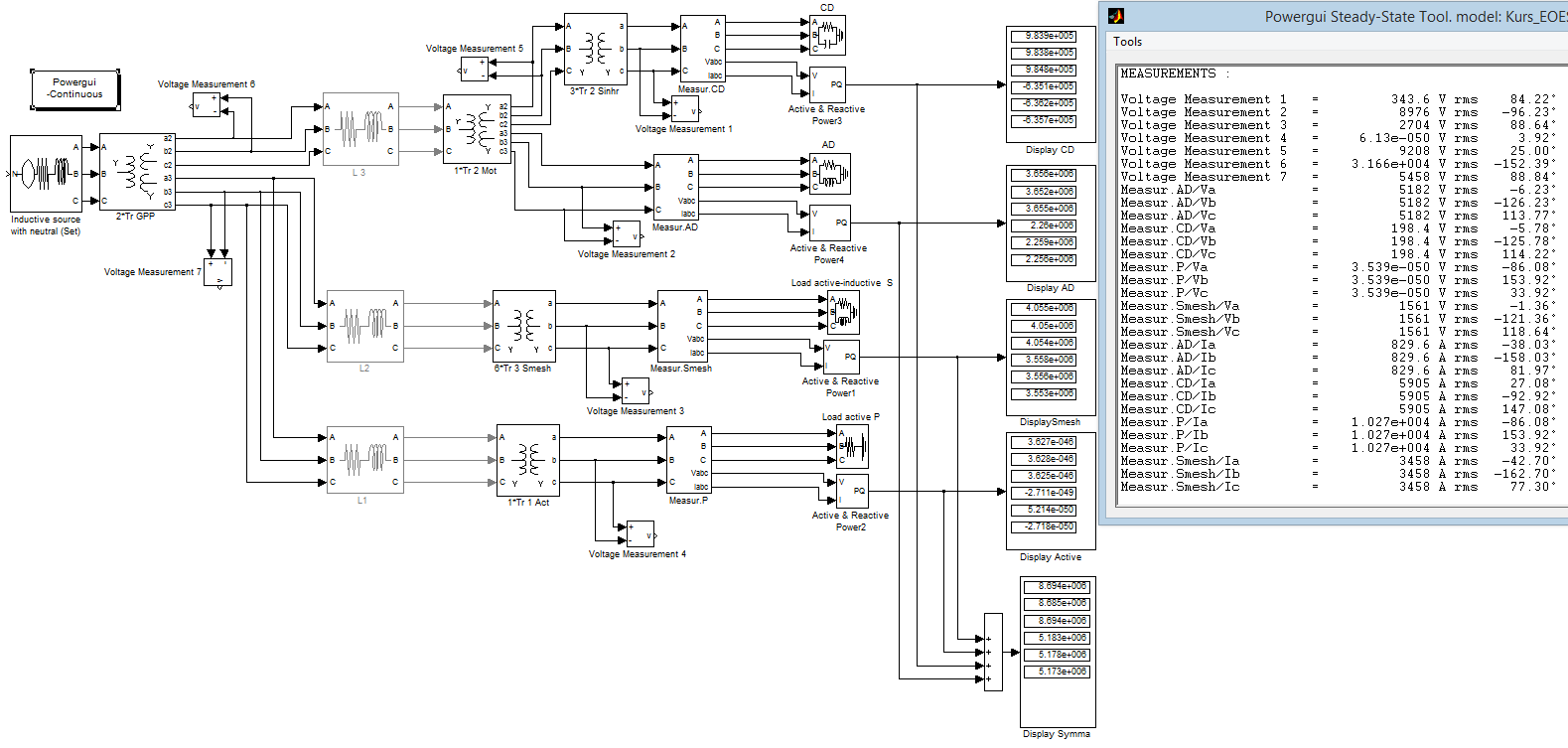Click the 'Voltage Measurement 7' result row

coord(1338,177)
